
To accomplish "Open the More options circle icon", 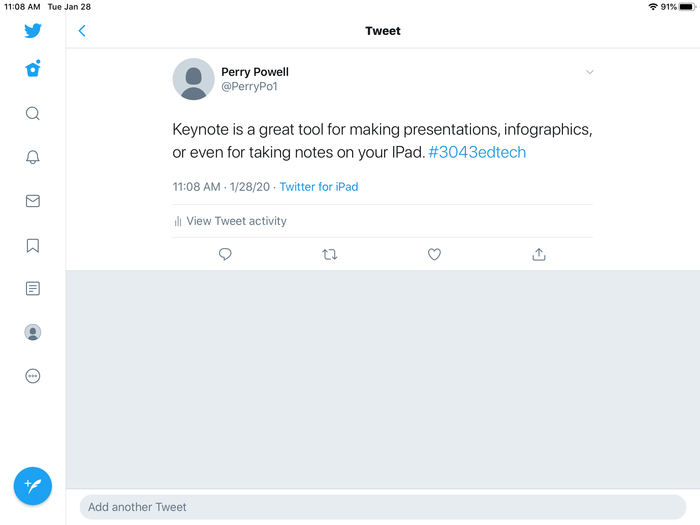I will (33, 376).
